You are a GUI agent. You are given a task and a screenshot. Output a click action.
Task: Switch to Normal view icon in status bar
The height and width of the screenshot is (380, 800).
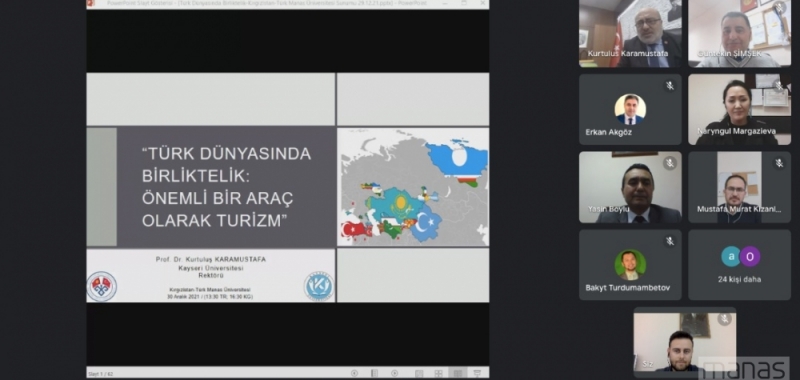point(419,373)
